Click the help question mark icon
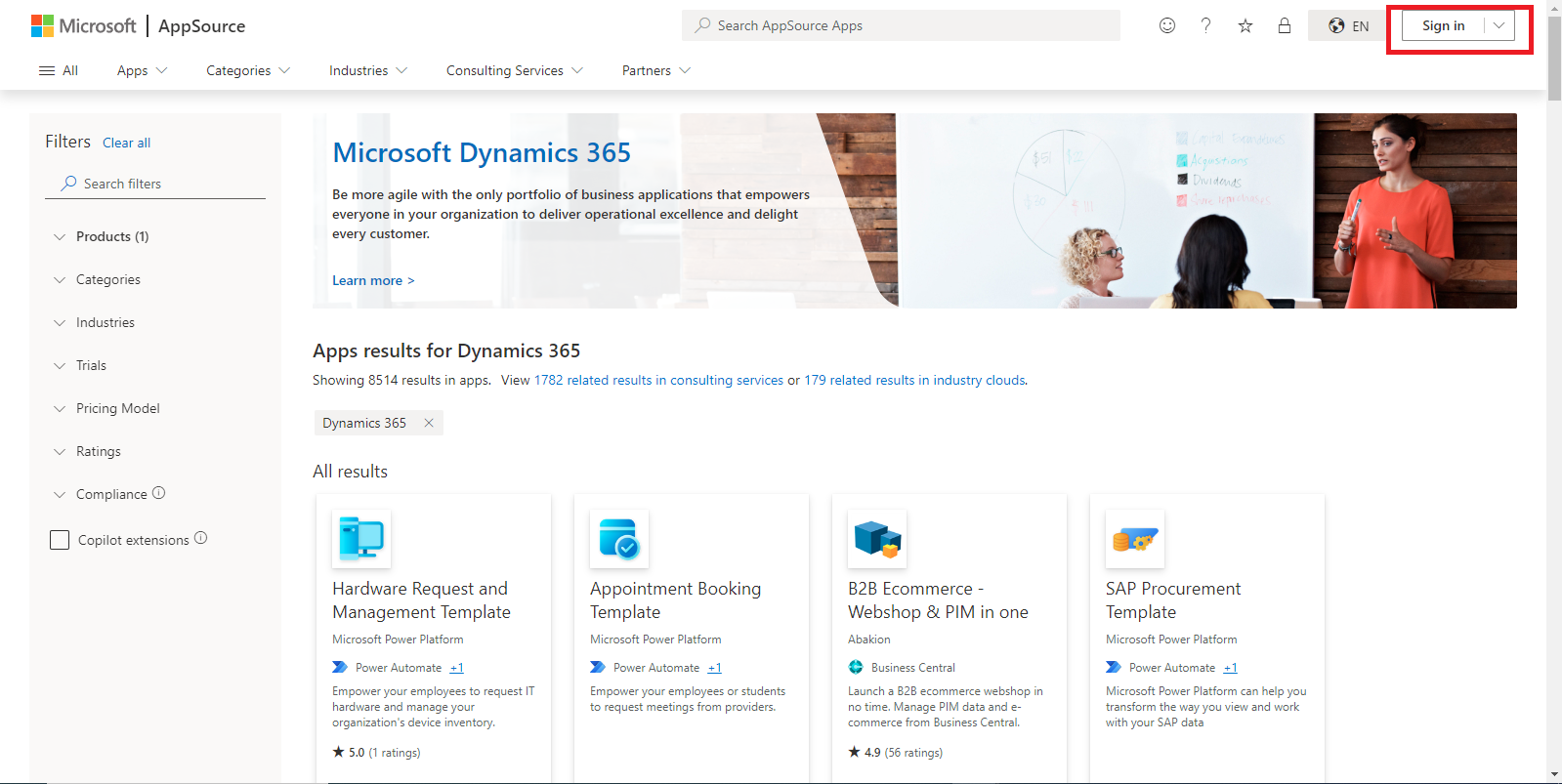1562x784 pixels. coord(1206,25)
